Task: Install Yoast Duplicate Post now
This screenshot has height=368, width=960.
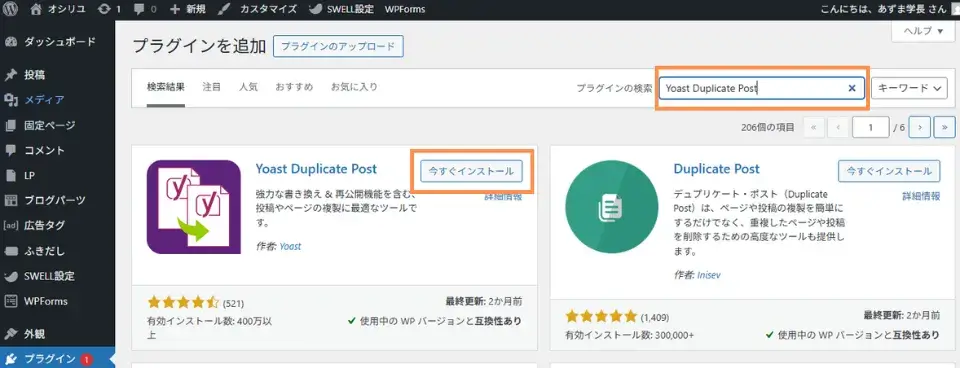Action: pyautogui.click(x=471, y=171)
